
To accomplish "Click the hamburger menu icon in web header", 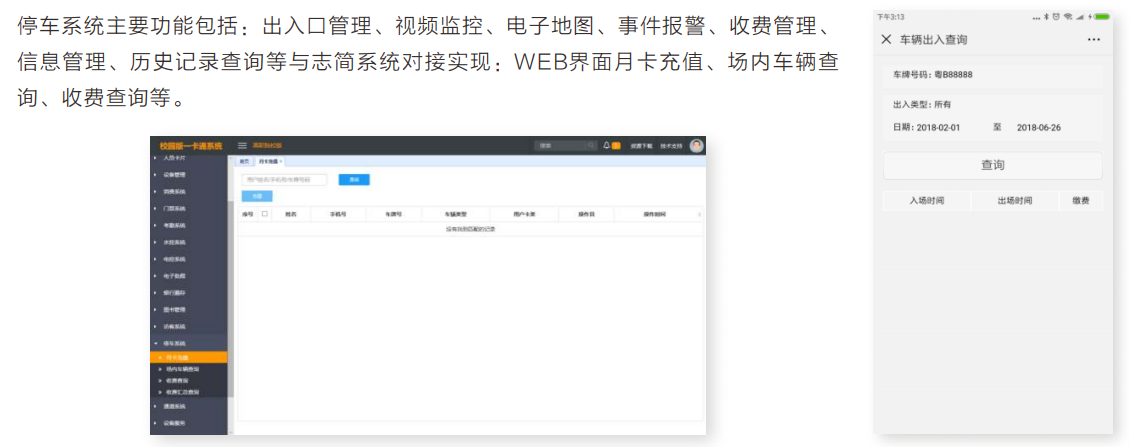I will click(x=242, y=145).
